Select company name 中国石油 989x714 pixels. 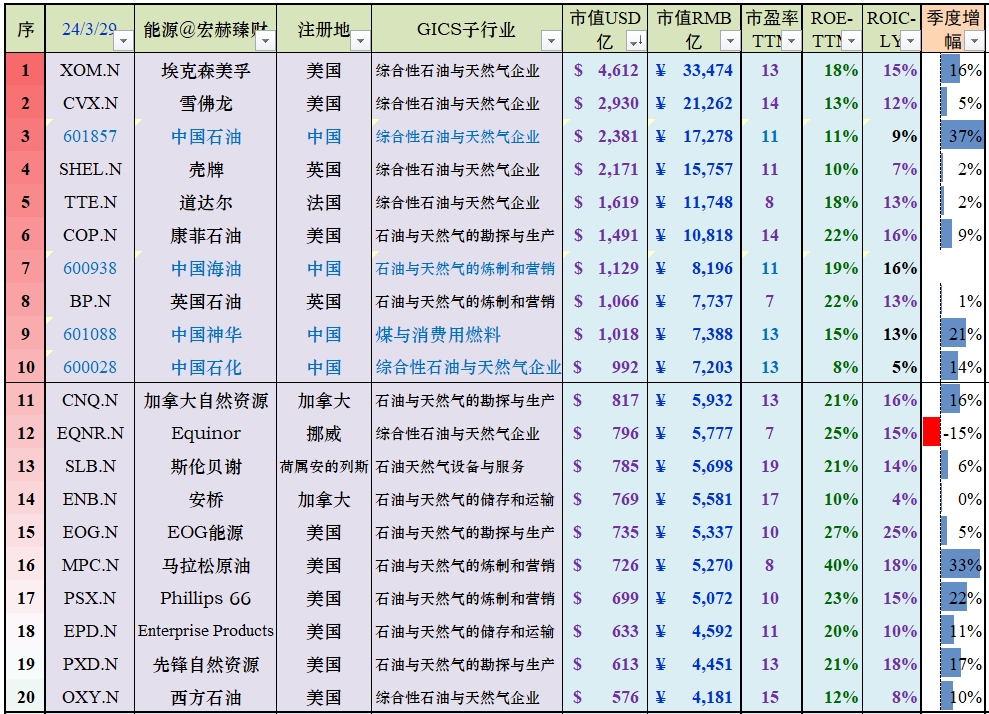click(206, 136)
